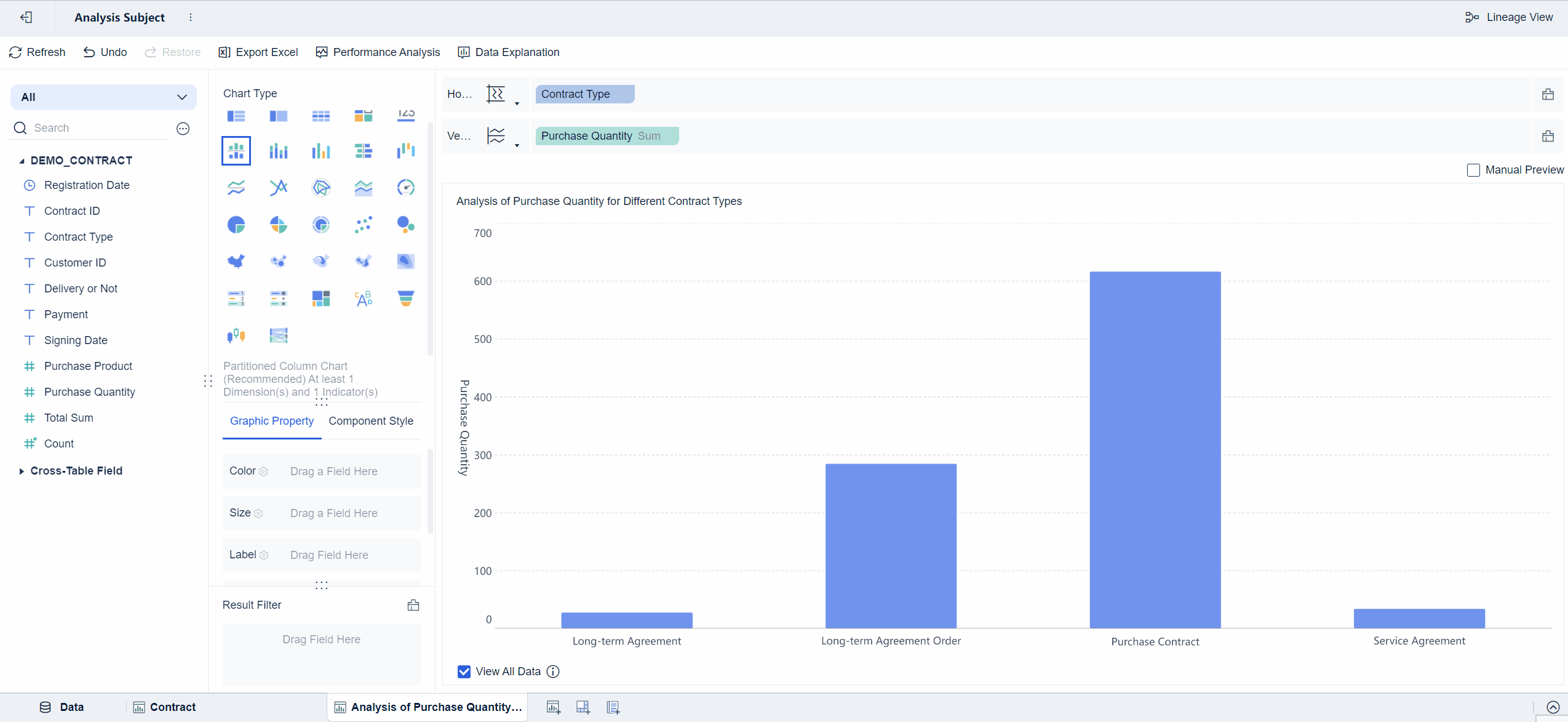Click the new component icon in bottom bar
This screenshot has width=1568, height=722.
tap(552, 707)
